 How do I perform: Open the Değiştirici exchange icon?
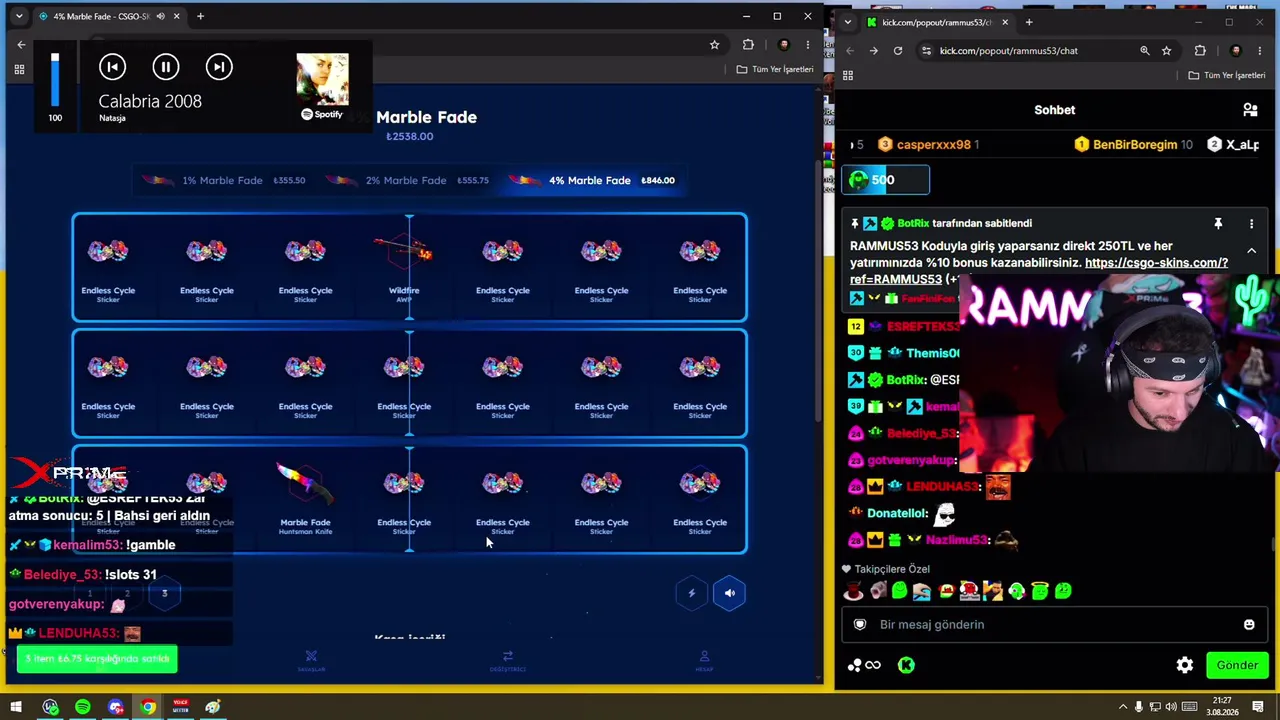coord(508,661)
